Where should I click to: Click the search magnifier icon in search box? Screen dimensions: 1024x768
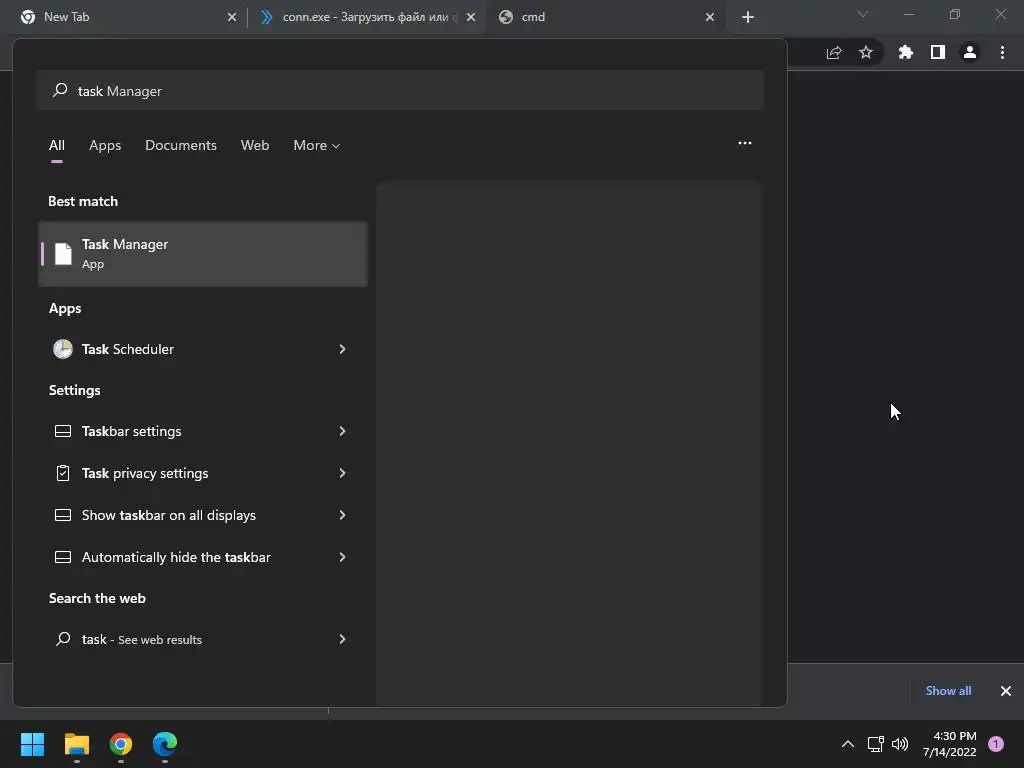[x=60, y=90]
